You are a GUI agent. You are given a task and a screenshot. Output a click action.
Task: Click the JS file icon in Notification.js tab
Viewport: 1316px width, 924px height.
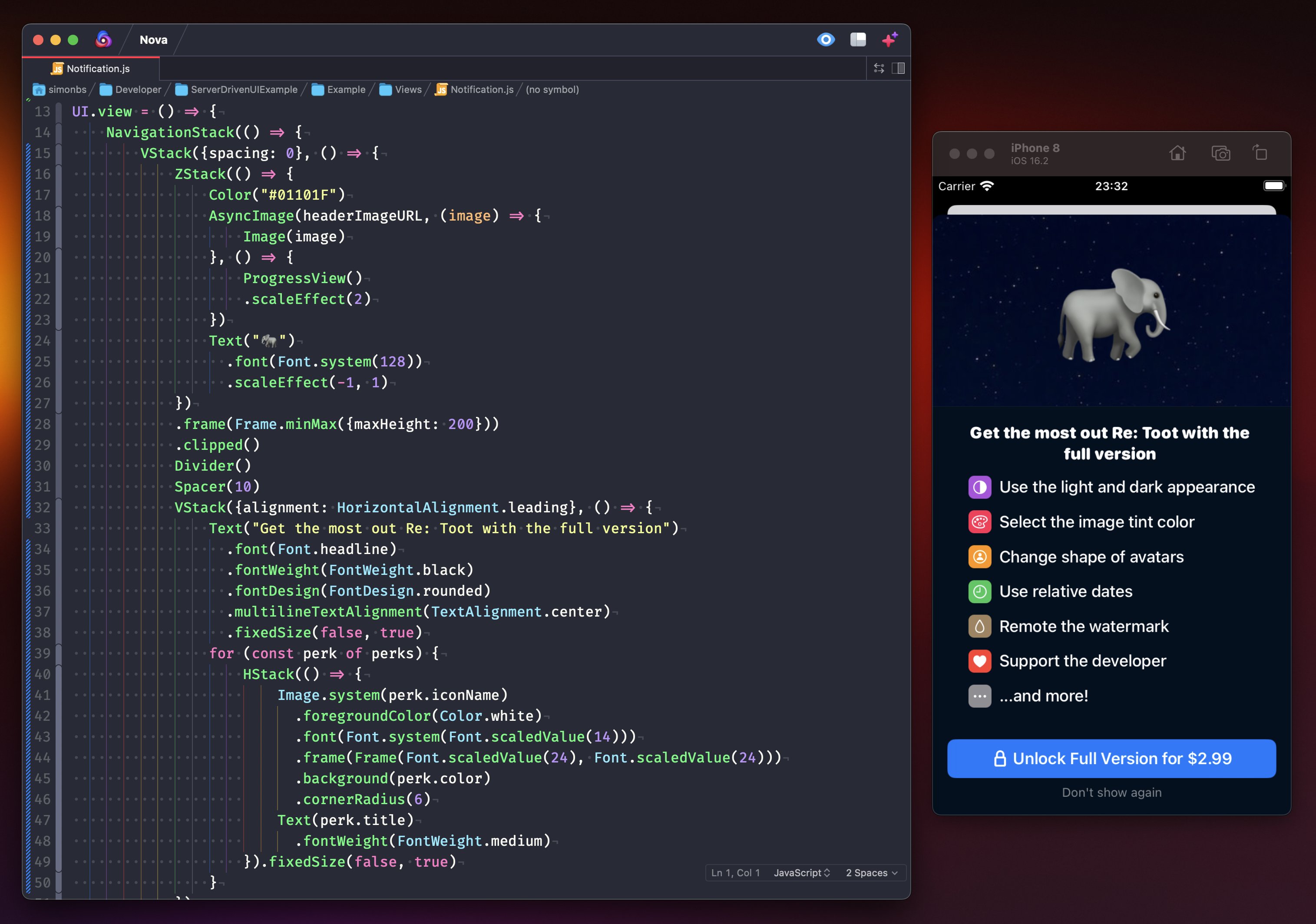point(57,69)
